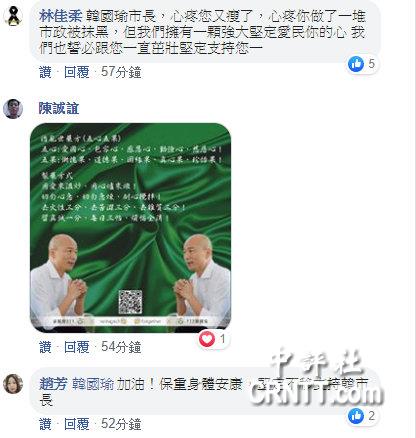Open 趙芳's profile avatar
Image resolution: width=416 pixels, height=438 pixels.
click(13, 384)
